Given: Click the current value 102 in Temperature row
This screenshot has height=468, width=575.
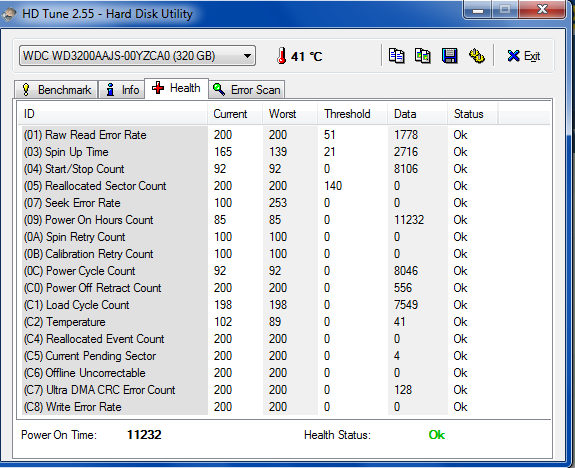Looking at the screenshot, I should click(x=223, y=322).
